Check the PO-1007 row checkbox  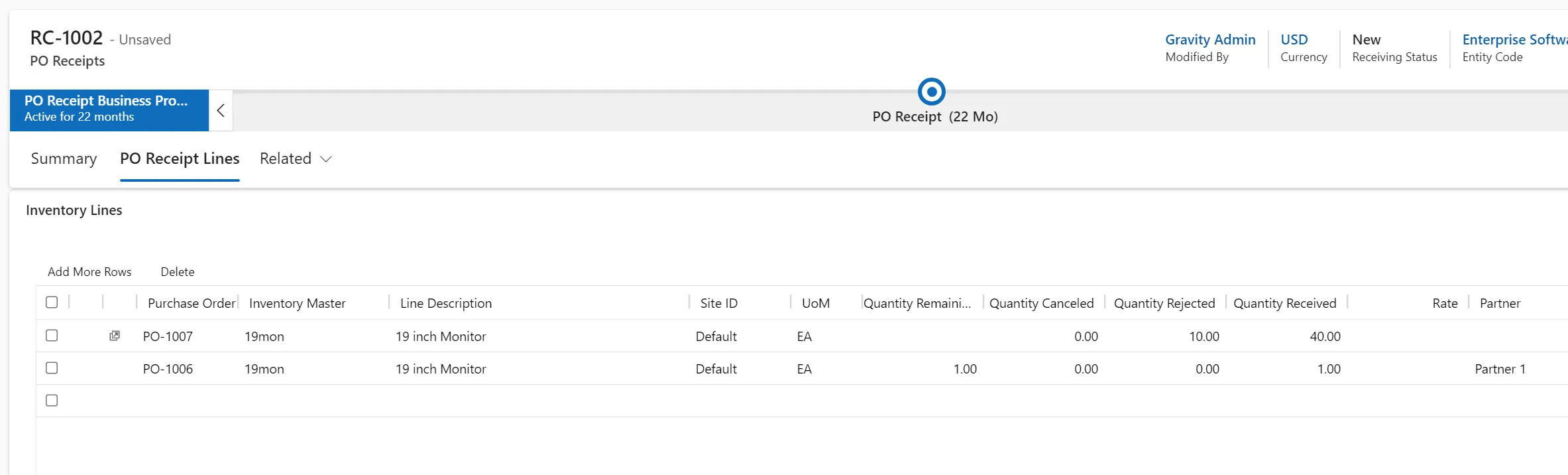pyautogui.click(x=52, y=336)
